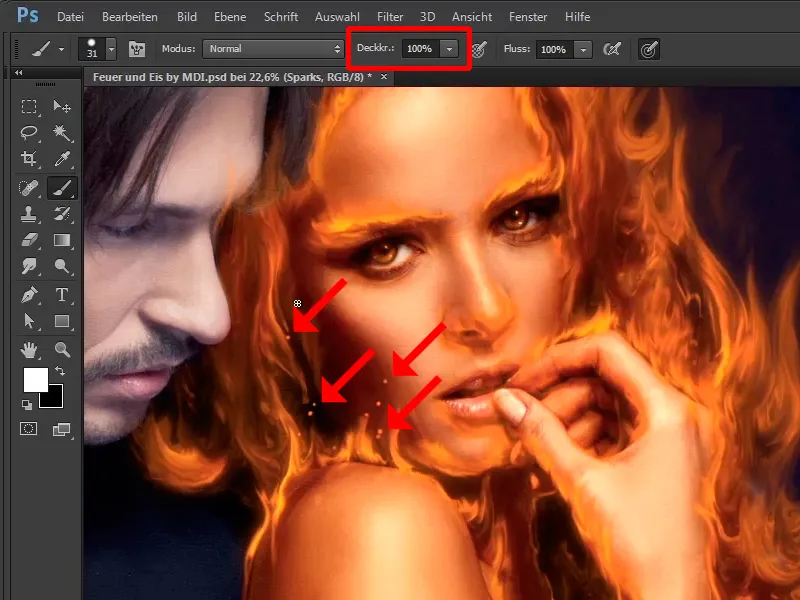The image size is (800, 600).
Task: Click the Fluss label
Action: tap(517, 49)
